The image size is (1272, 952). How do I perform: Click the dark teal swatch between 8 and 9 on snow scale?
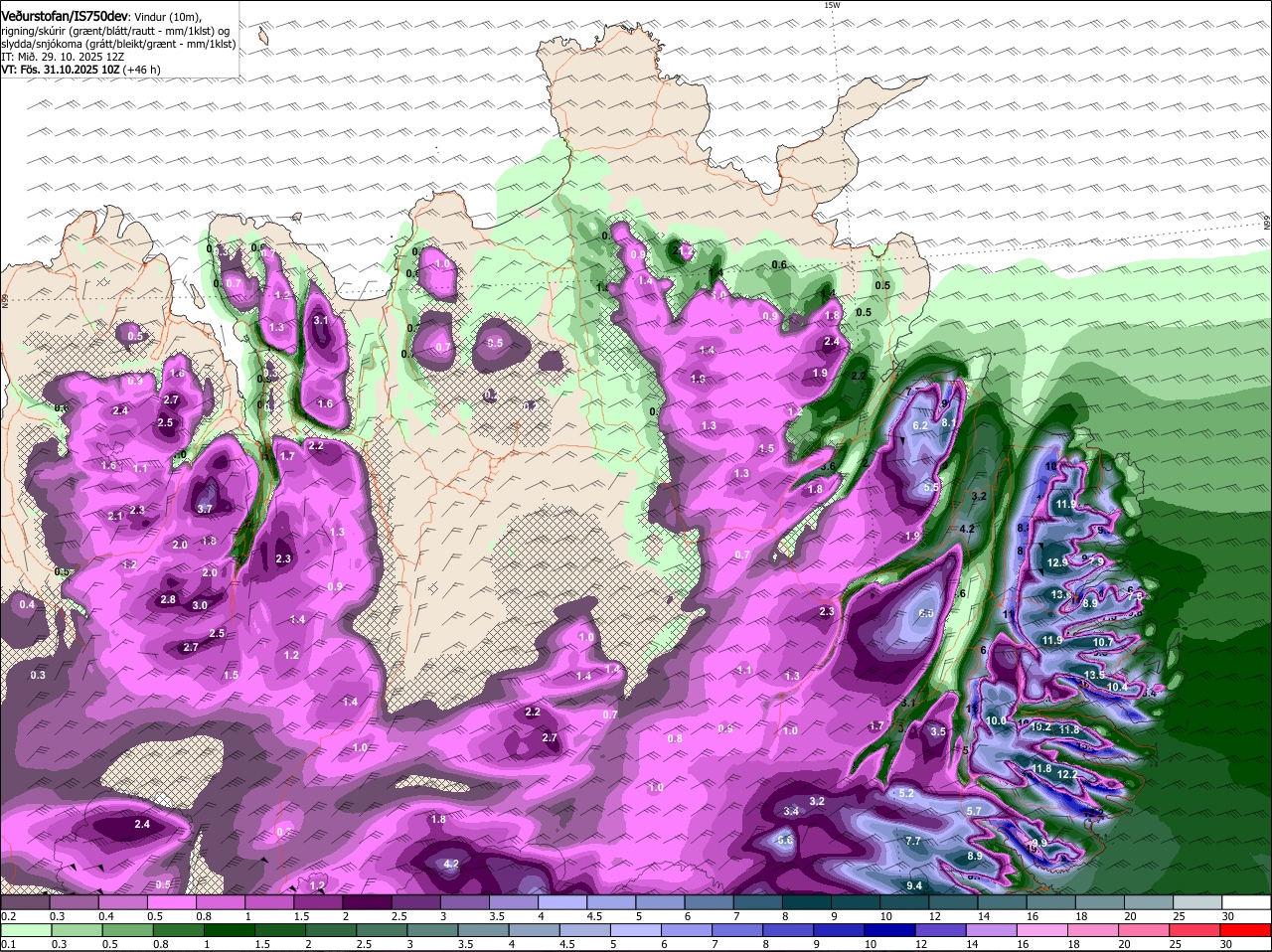click(x=808, y=902)
